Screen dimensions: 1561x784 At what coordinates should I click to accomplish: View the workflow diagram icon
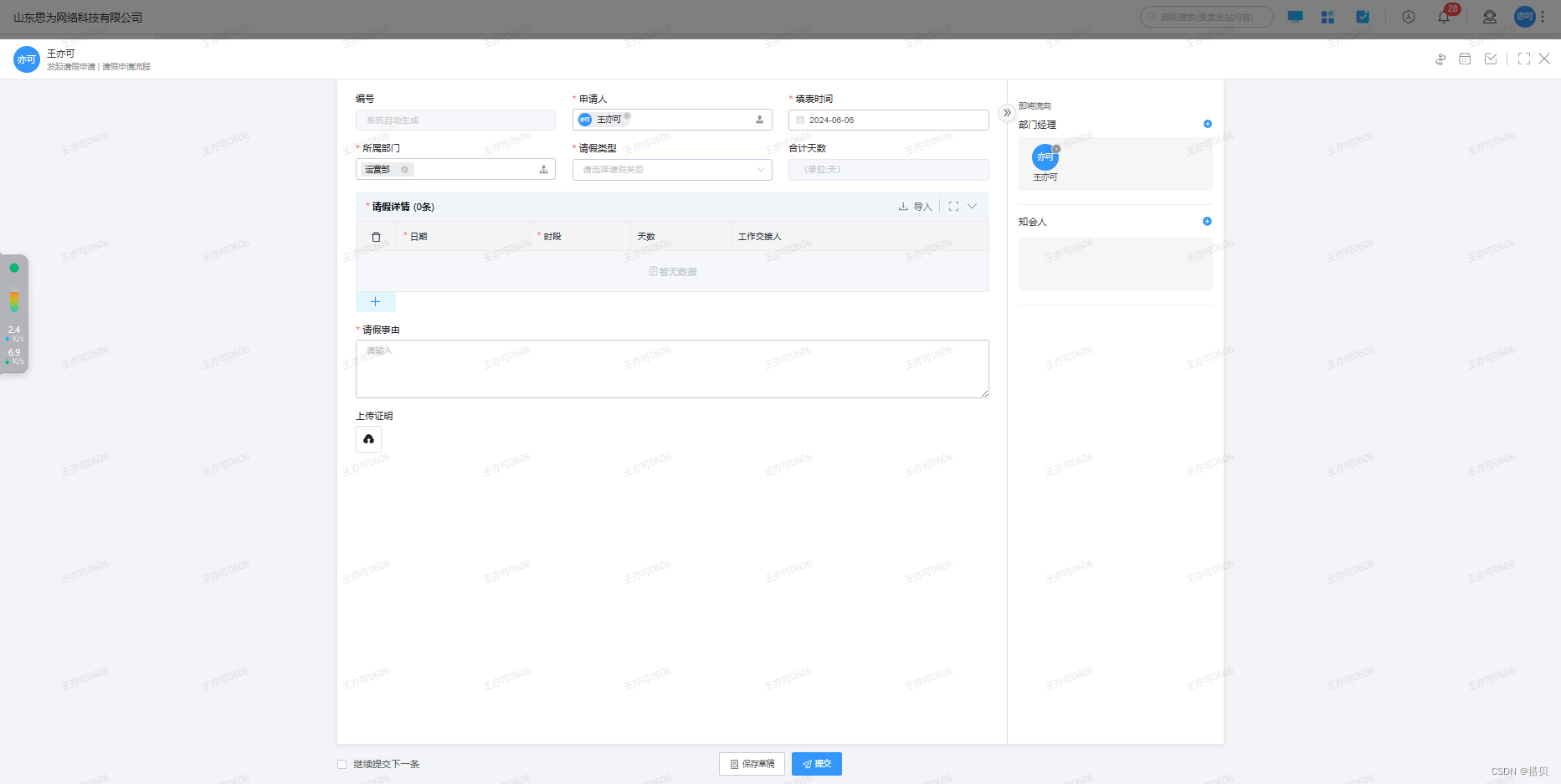(x=1440, y=59)
